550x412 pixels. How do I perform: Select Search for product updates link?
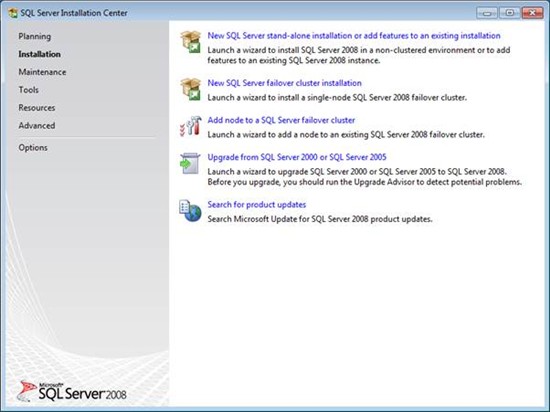(x=256, y=205)
